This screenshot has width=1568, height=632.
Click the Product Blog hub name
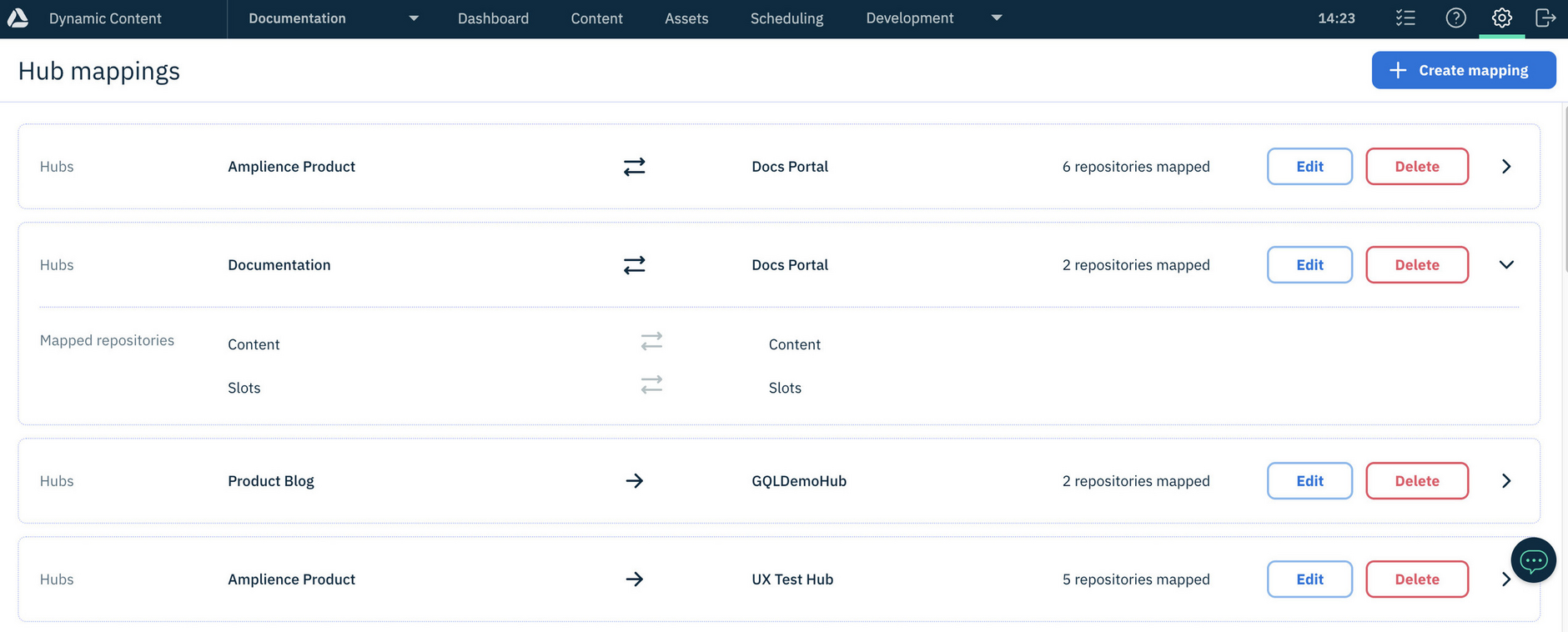(x=271, y=481)
